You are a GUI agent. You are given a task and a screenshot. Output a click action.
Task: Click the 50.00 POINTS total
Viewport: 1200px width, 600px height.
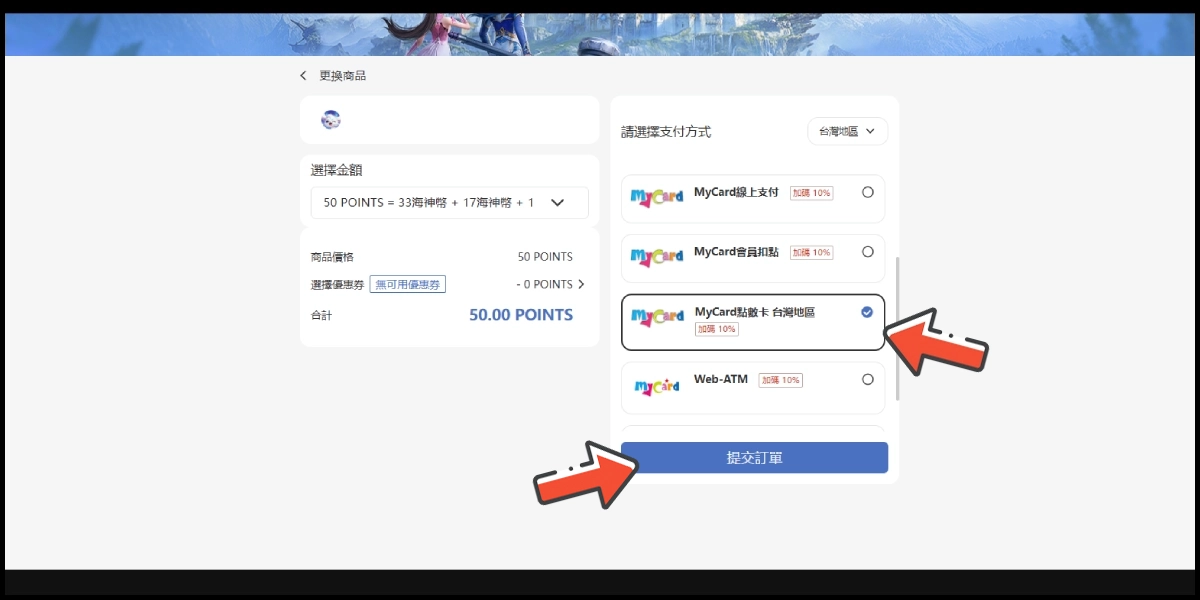[521, 315]
